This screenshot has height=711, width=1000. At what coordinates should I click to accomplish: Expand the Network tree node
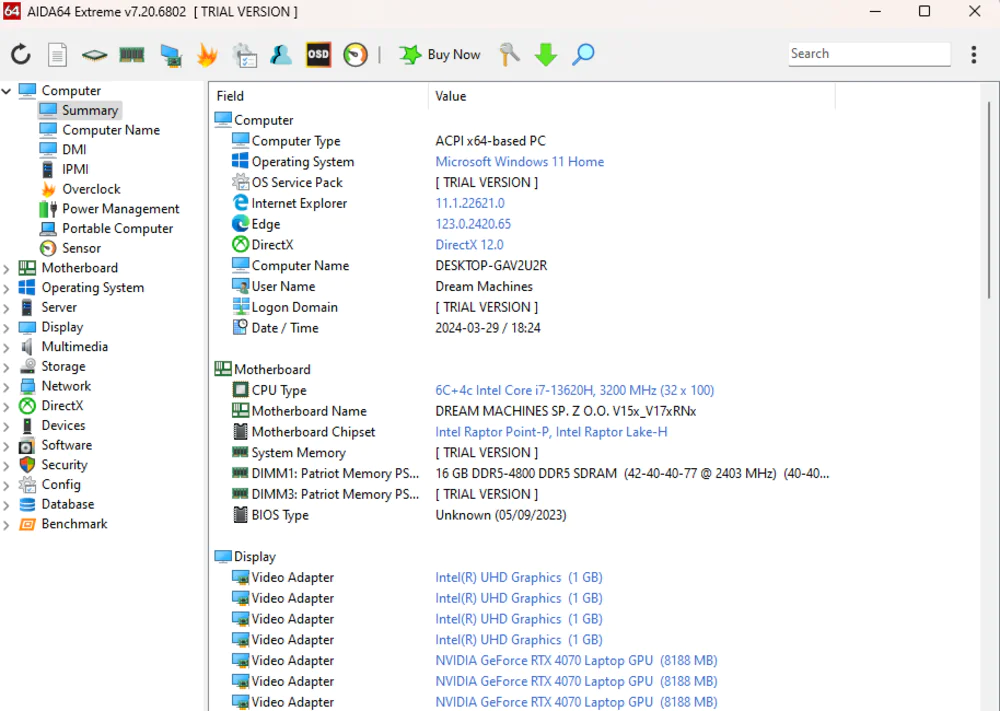[x=6, y=387]
